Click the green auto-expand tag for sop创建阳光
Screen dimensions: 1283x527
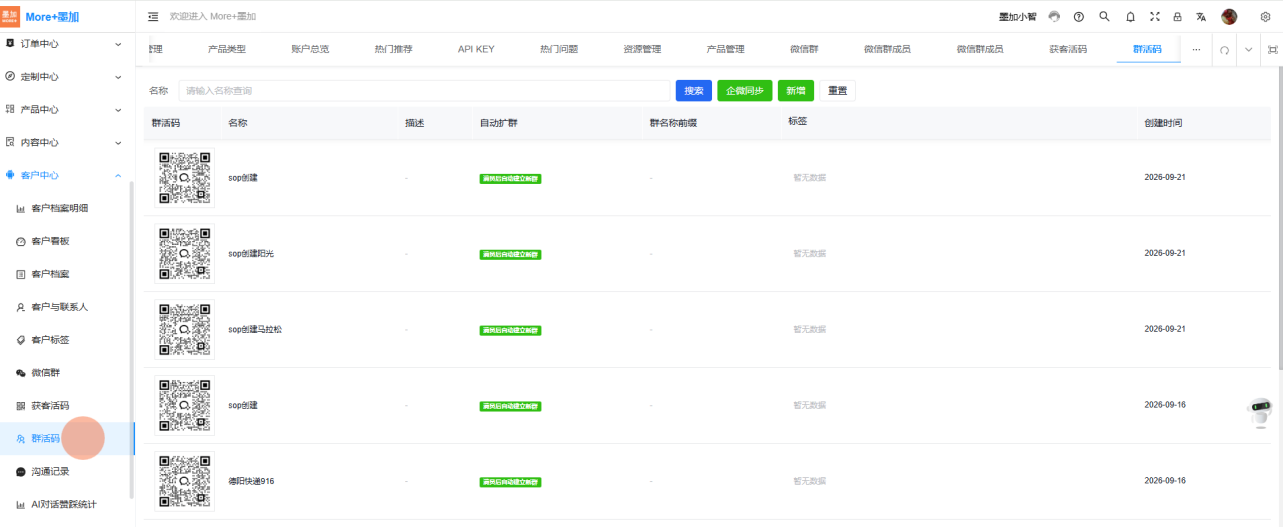pos(510,254)
